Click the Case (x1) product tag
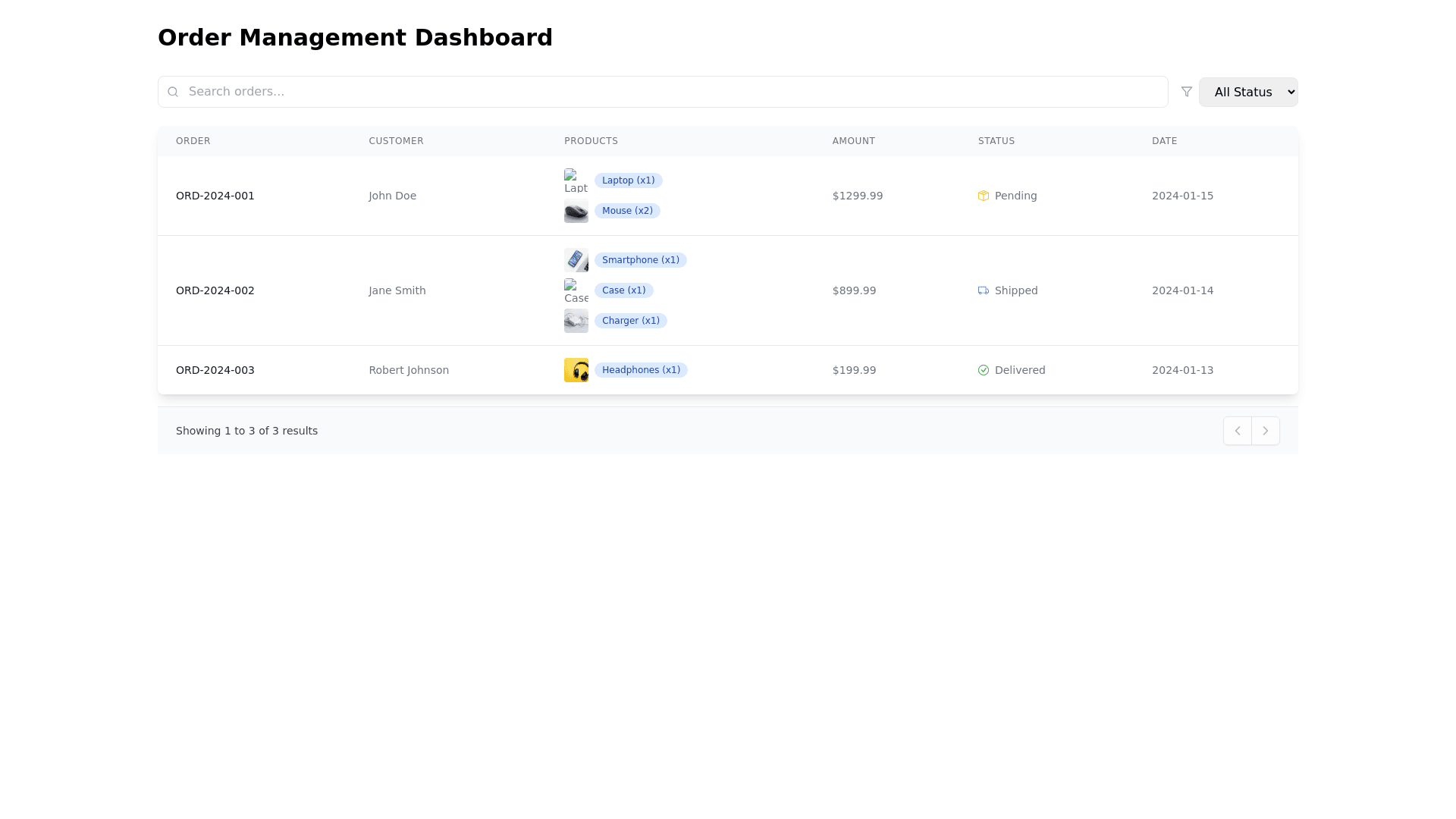The height and width of the screenshot is (819, 1456). point(623,290)
